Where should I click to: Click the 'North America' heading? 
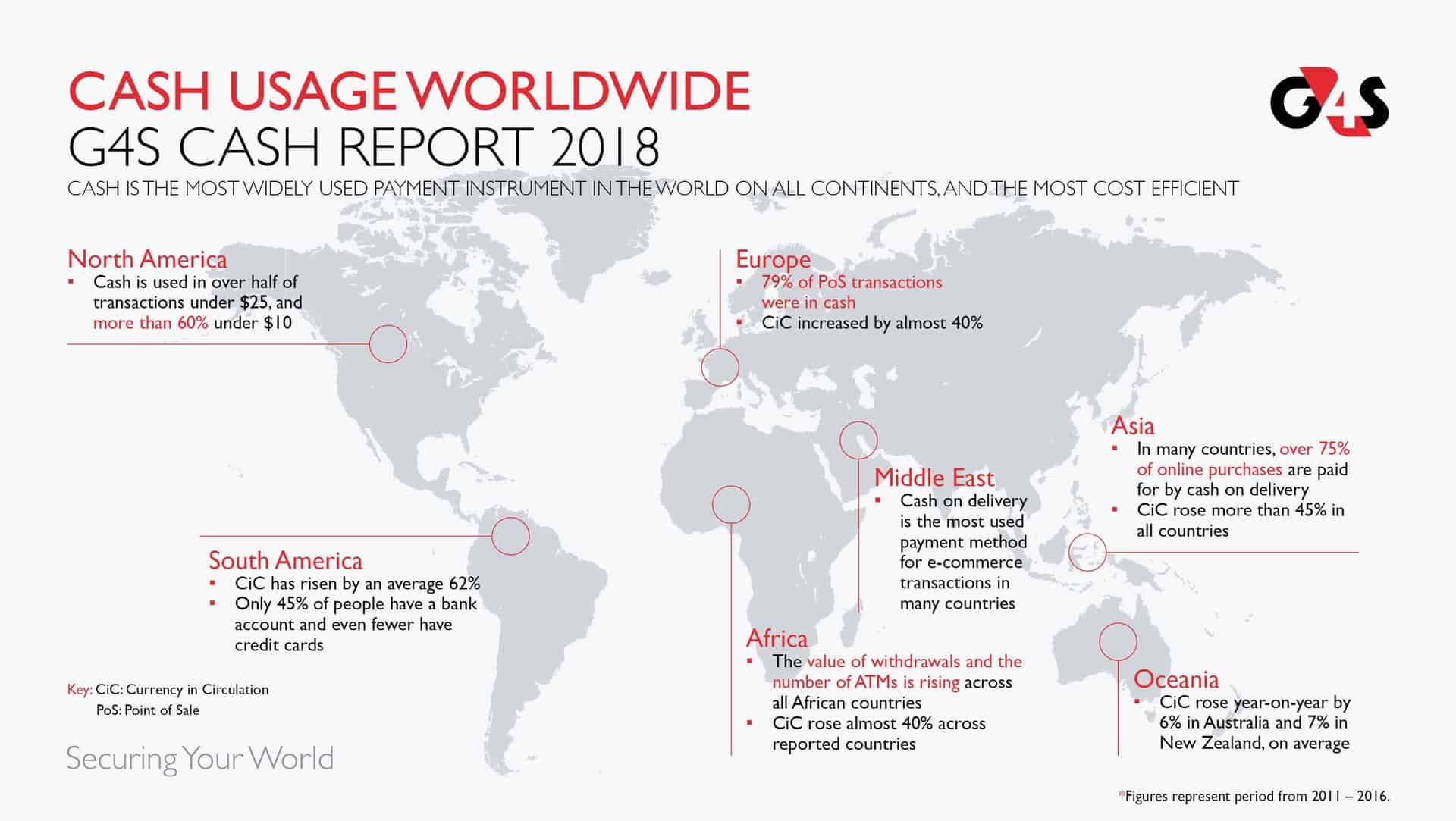tap(147, 259)
